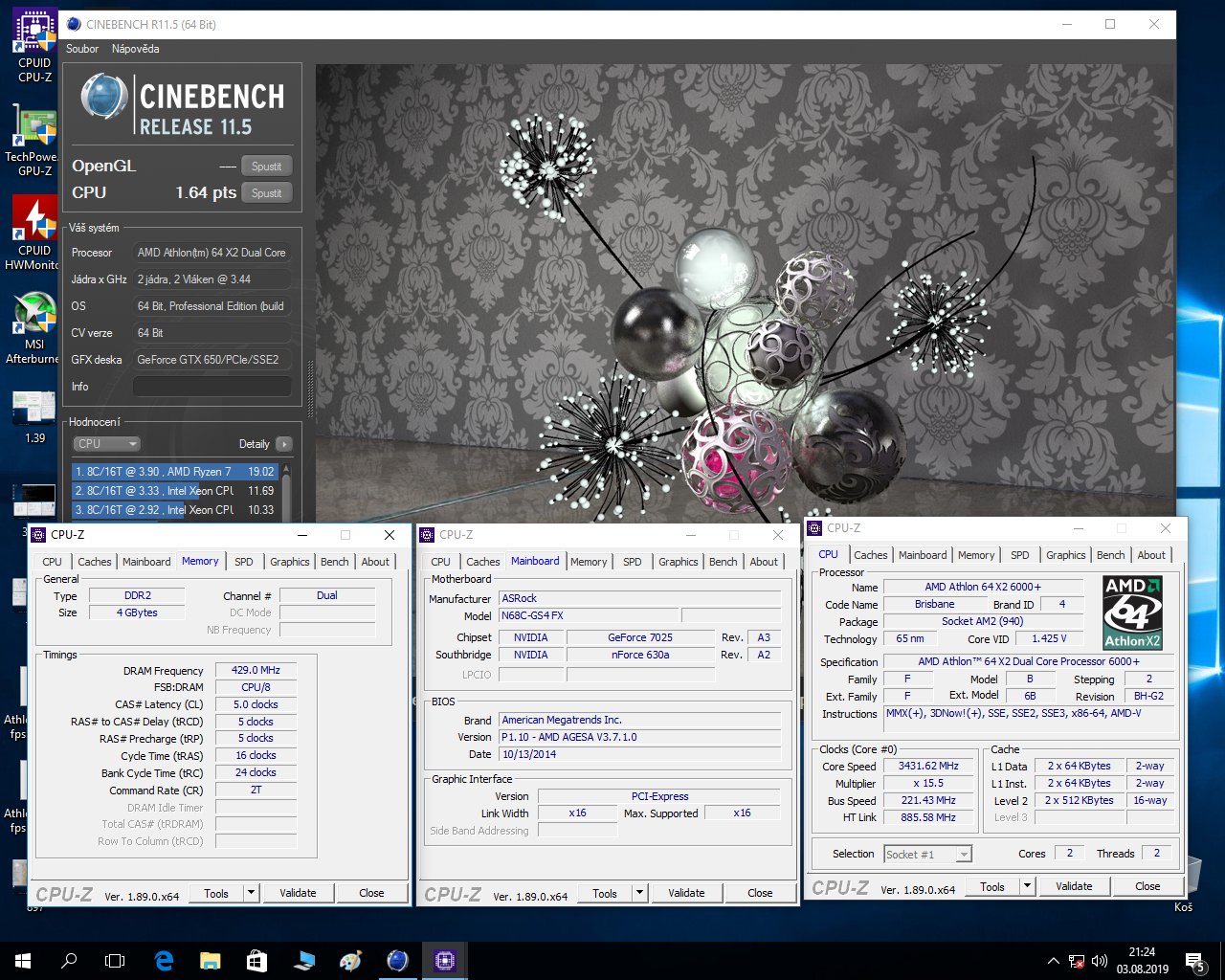The image size is (1225, 980).
Task: Run the CPU test with Spustit
Action: click(266, 193)
